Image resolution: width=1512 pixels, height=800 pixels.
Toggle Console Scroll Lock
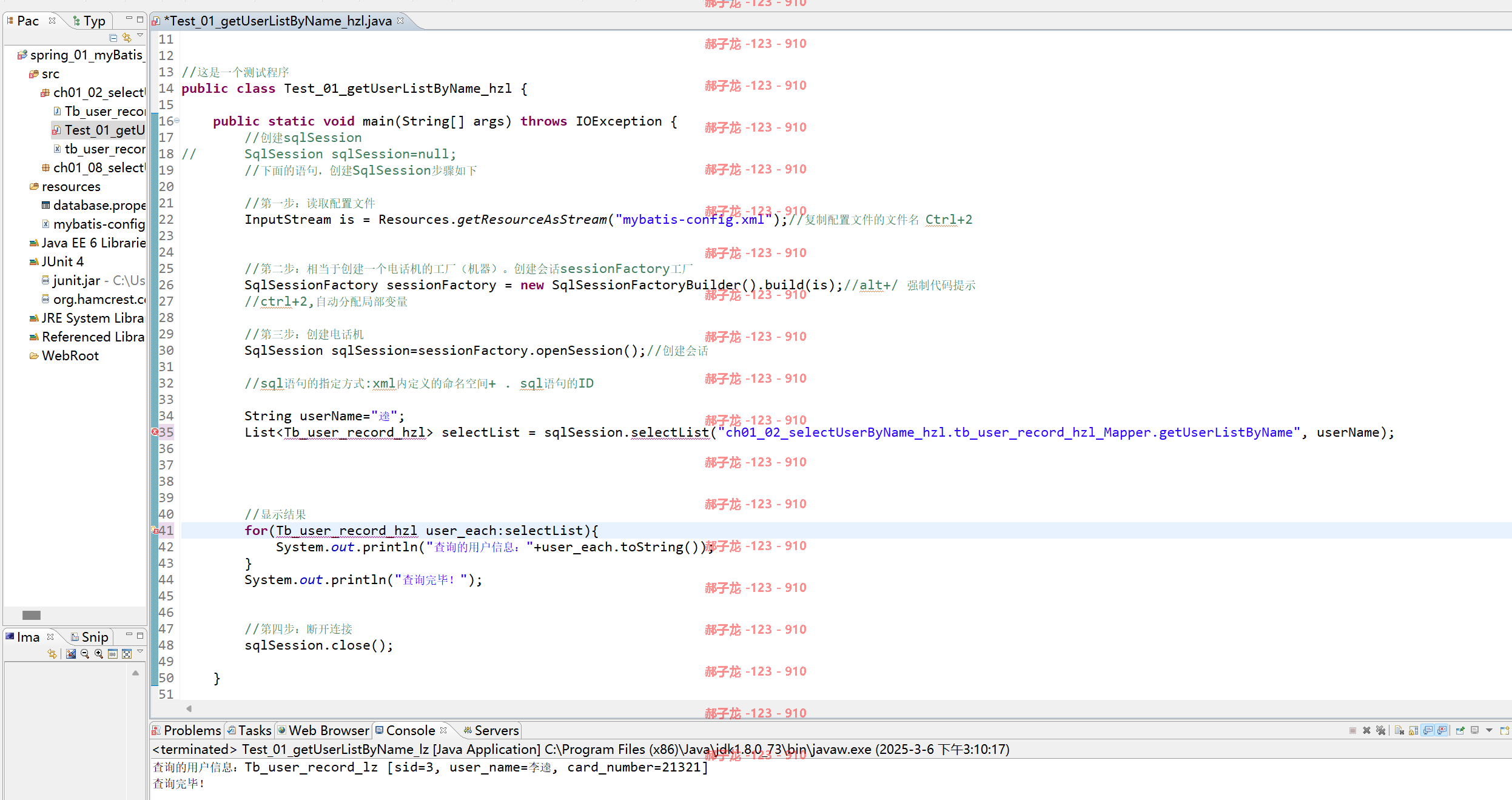click(1414, 730)
